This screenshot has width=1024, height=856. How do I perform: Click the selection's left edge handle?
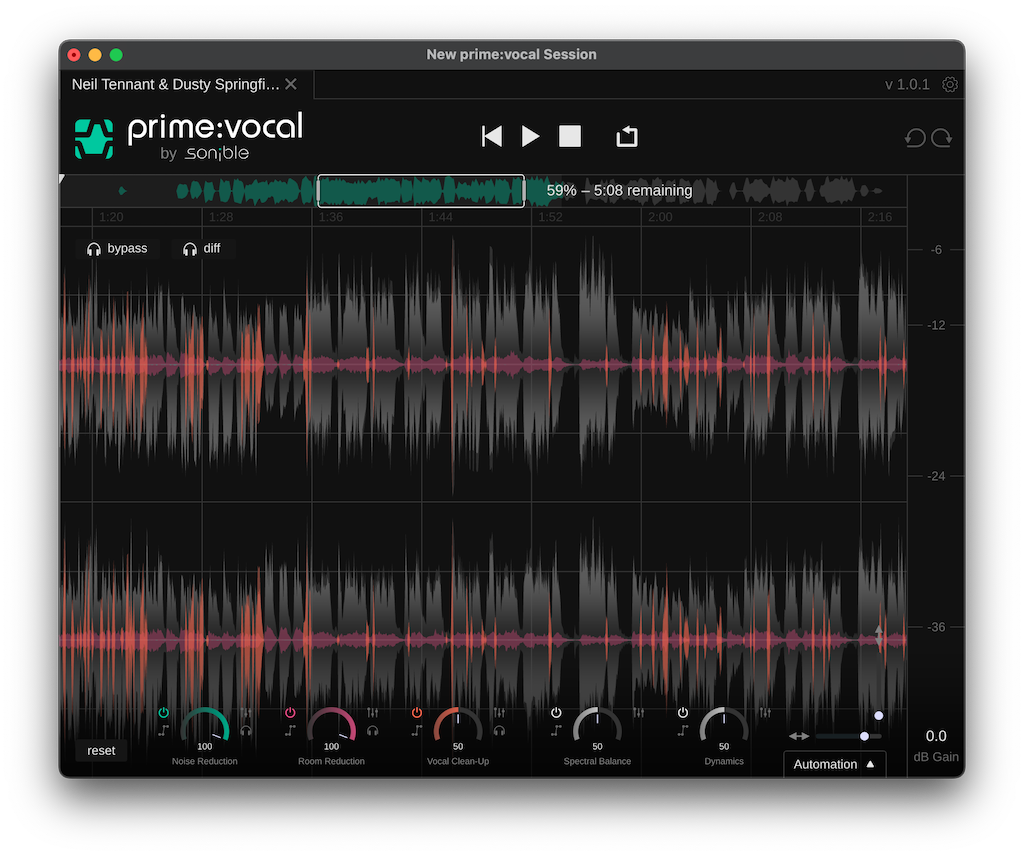[x=319, y=191]
